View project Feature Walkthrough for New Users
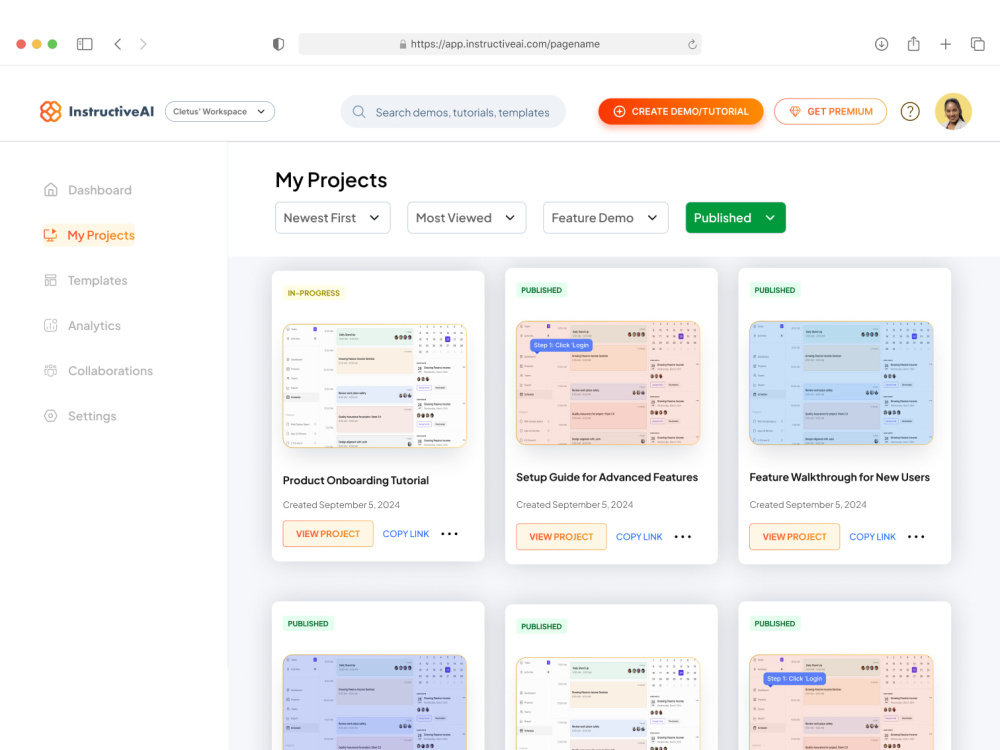The image size is (1000, 750). 794,537
